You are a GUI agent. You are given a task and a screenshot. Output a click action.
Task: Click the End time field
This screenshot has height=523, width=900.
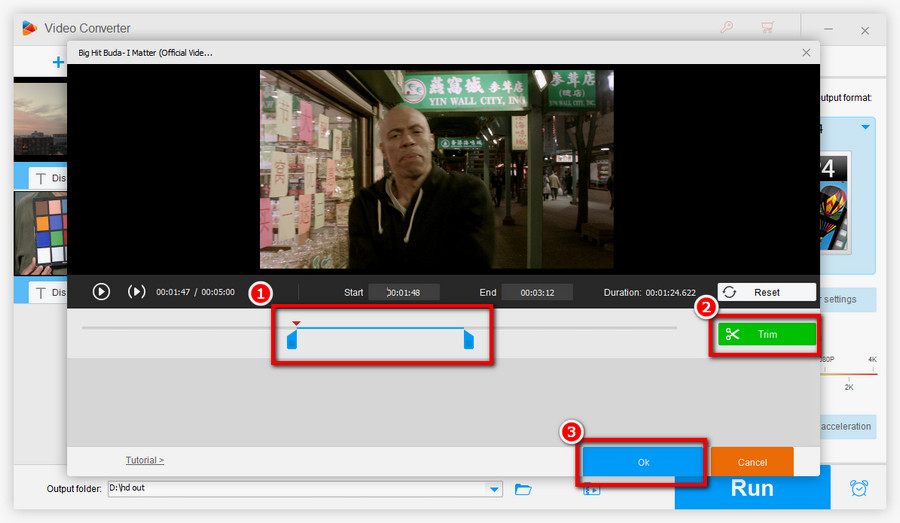pos(537,292)
